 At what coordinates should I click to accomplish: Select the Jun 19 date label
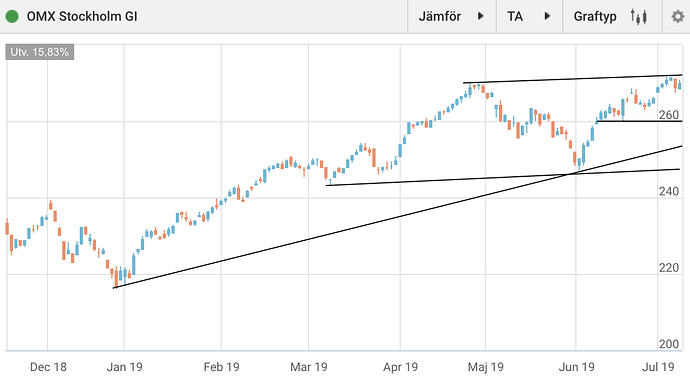(x=576, y=367)
